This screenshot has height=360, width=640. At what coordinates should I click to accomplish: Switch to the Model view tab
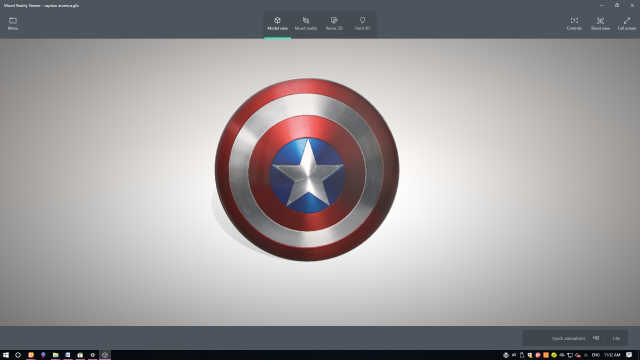tap(277, 24)
